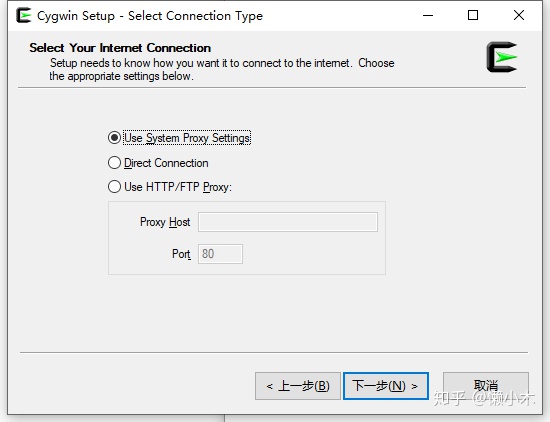Image resolution: width=550 pixels, height=422 pixels.
Task: Maximize the Cygwin Setup window
Action: [473, 15]
